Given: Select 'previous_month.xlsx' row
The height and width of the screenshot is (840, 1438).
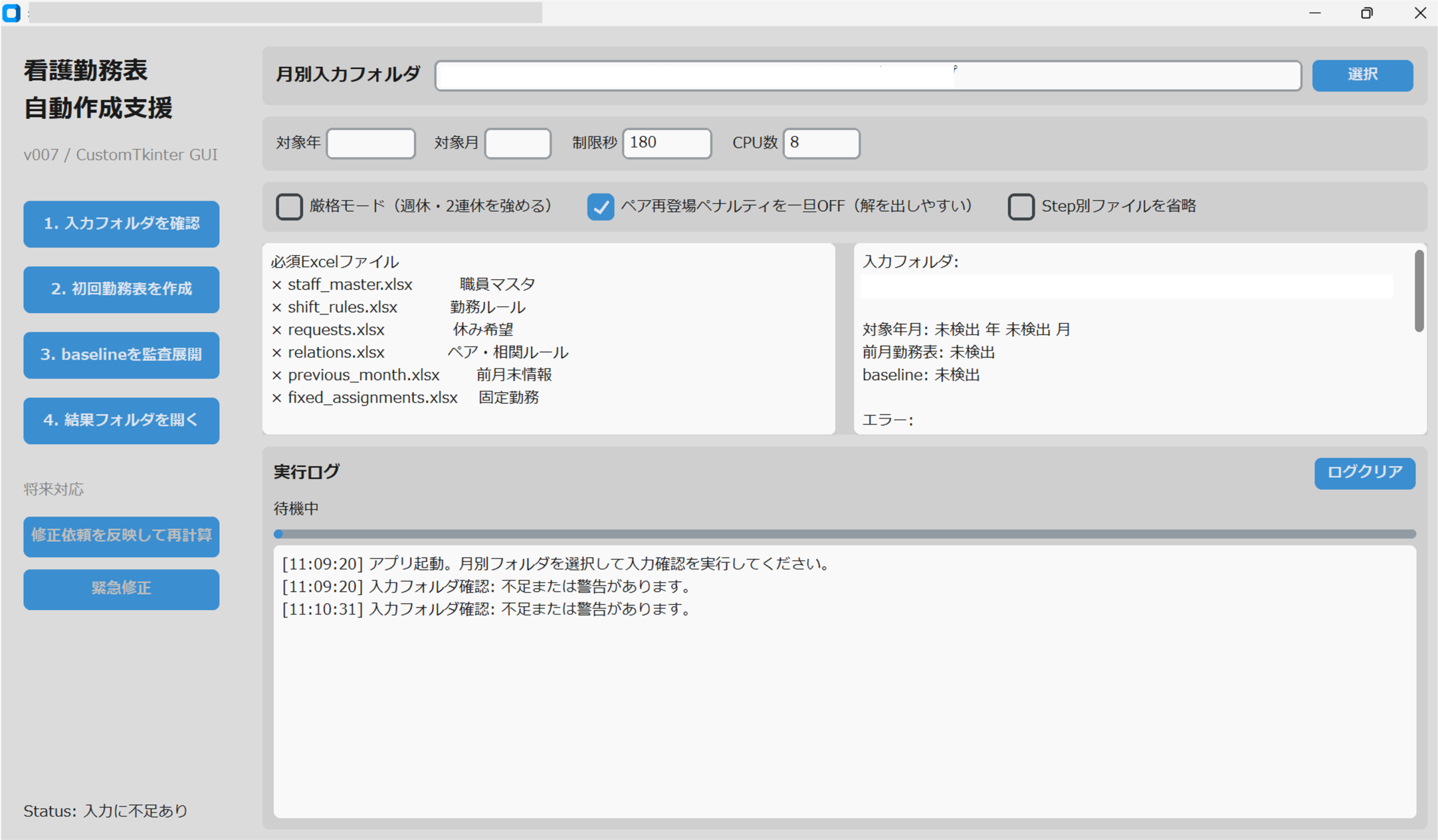Looking at the screenshot, I should coord(411,375).
